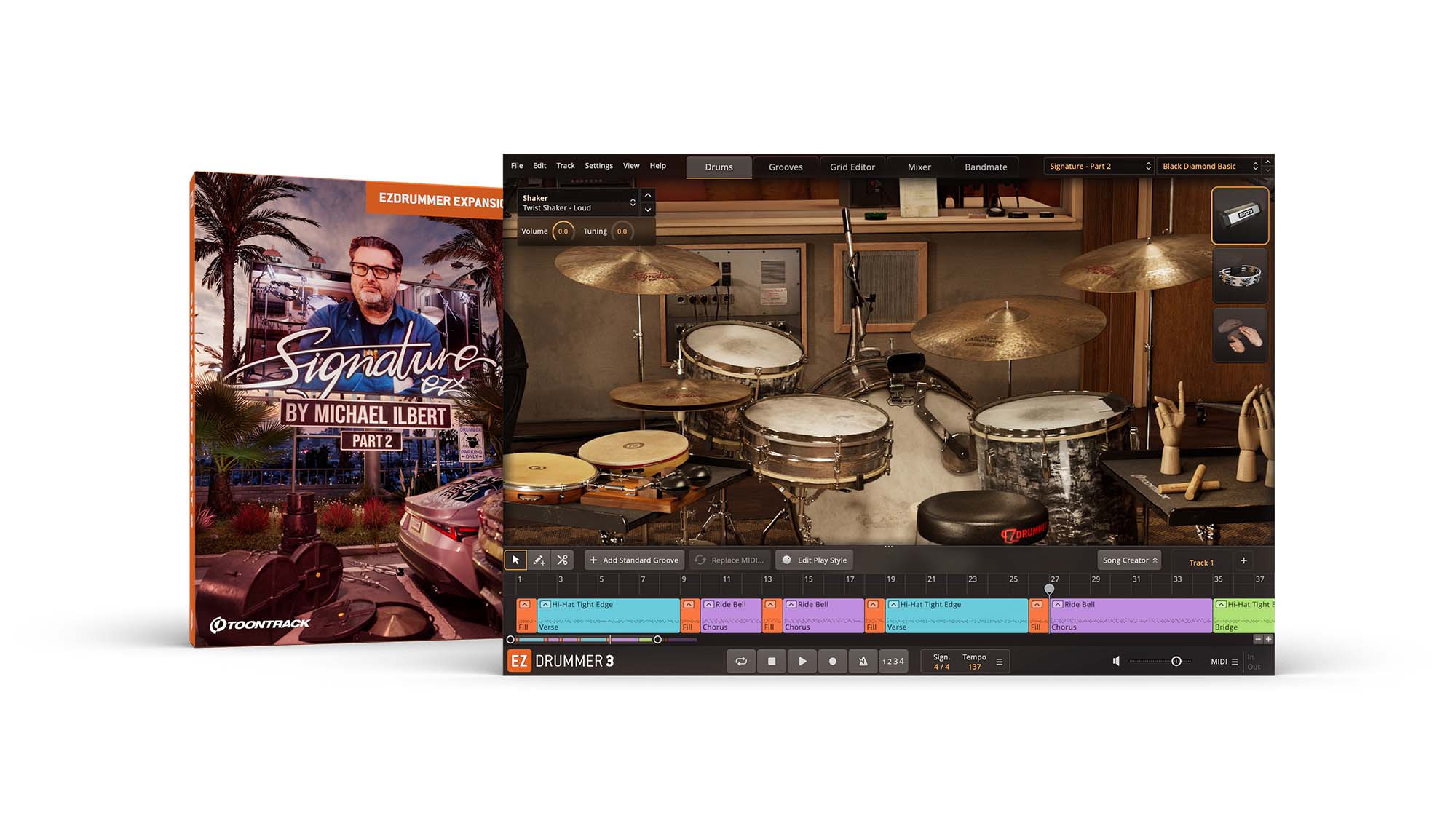Open the Black Diamond Basic preset dropdown
Viewport: 1456px width, 813px height.
coord(1209,166)
